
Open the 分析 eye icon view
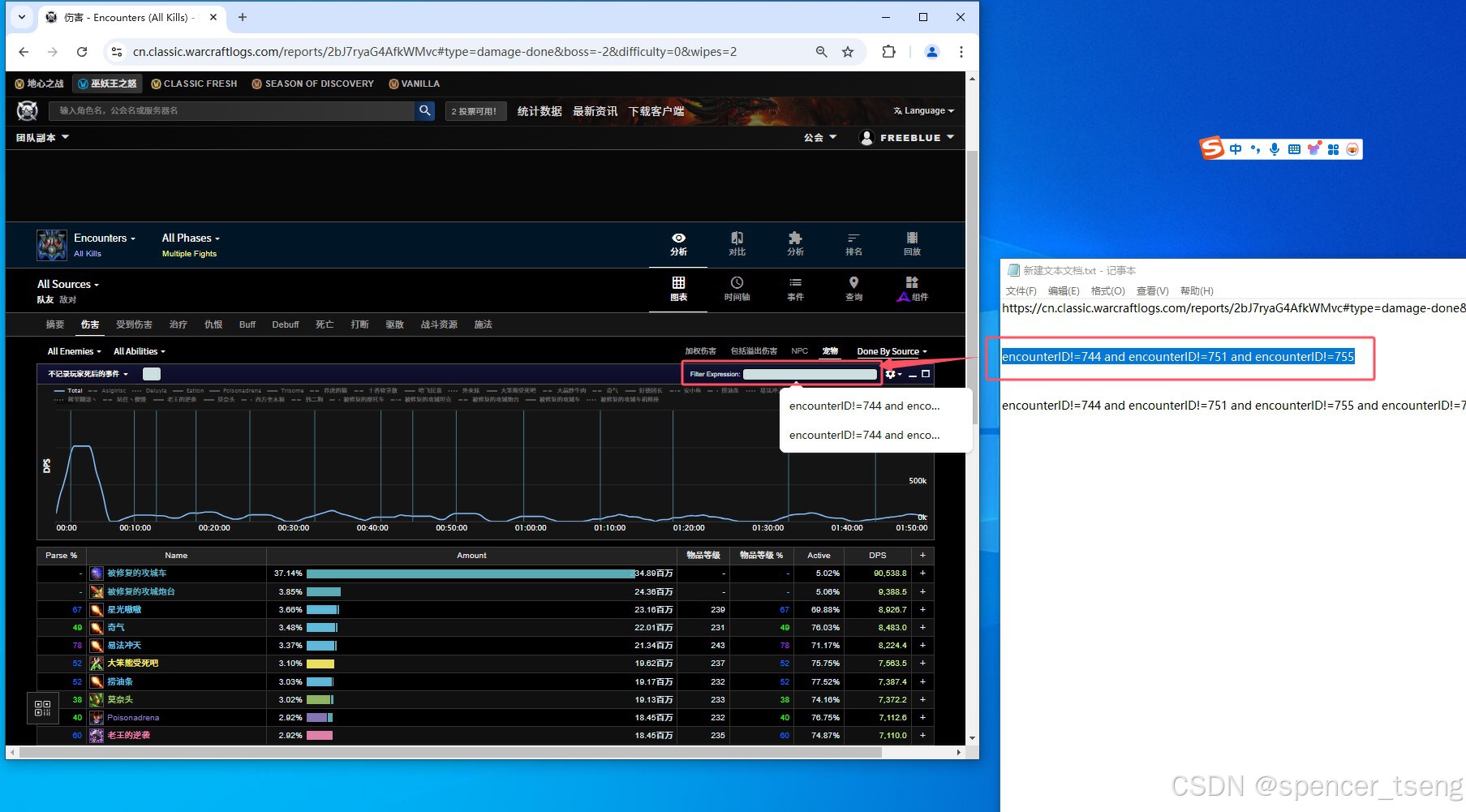678,244
